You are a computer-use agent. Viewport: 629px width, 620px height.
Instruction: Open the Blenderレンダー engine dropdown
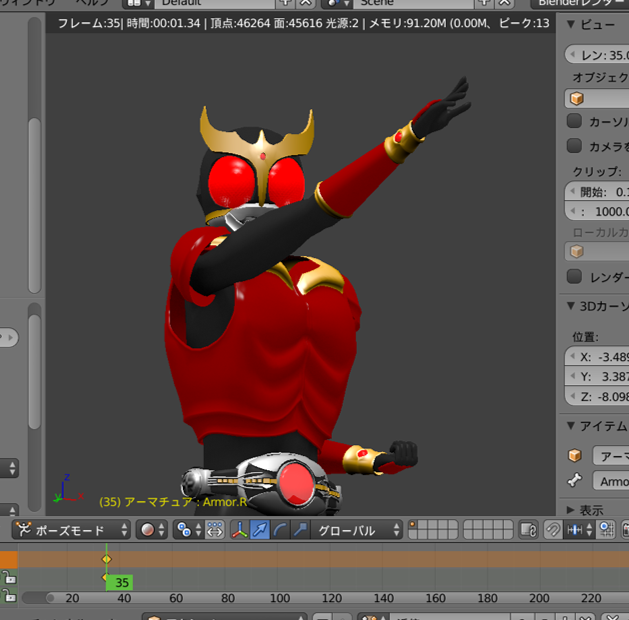click(580, 3)
